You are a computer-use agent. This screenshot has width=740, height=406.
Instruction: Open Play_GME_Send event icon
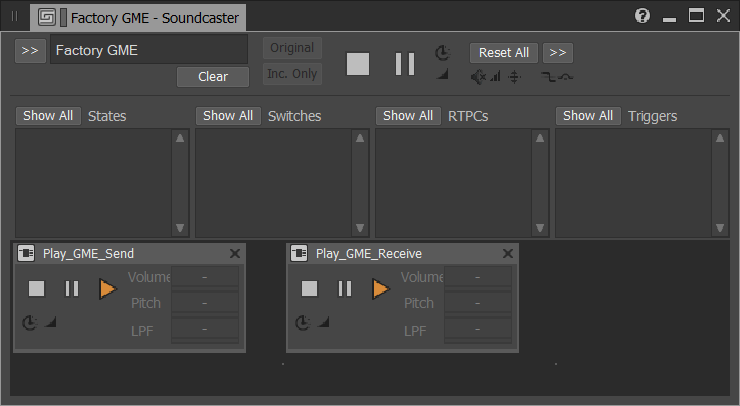tap(26, 254)
